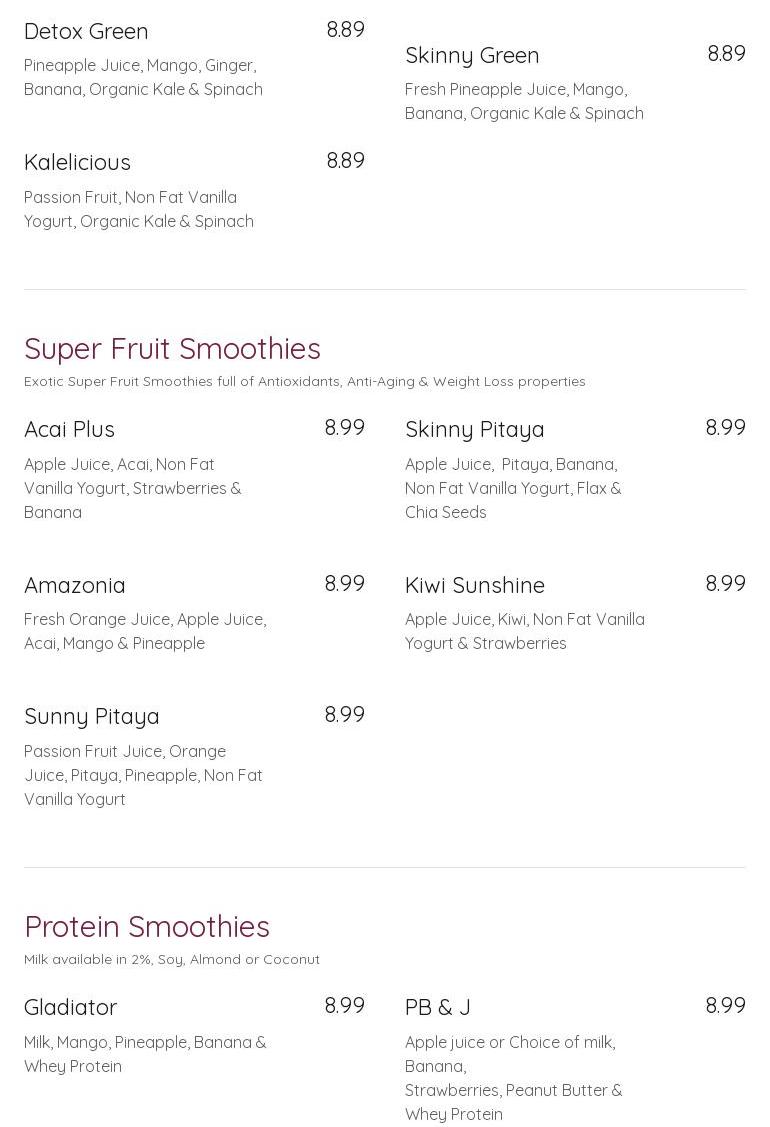Open the Amazonia smoothie item

click(75, 585)
